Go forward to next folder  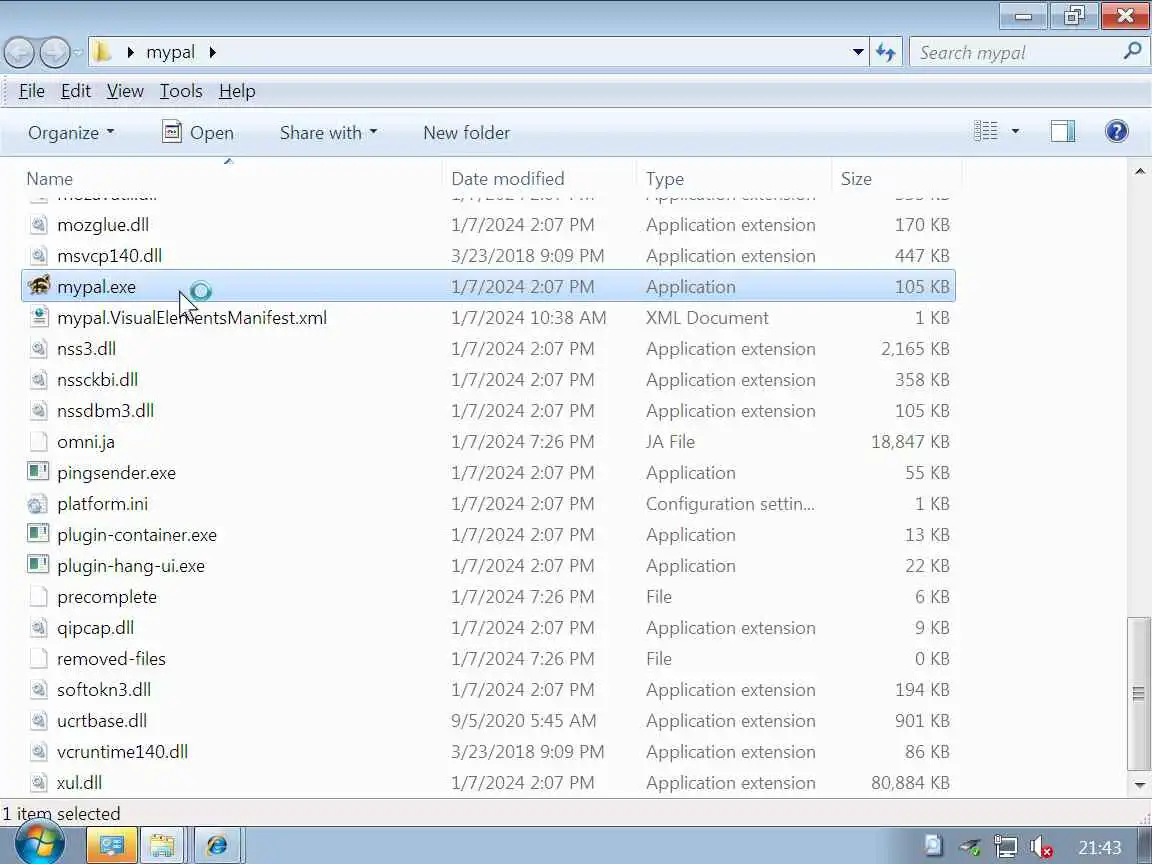pyautogui.click(x=55, y=52)
